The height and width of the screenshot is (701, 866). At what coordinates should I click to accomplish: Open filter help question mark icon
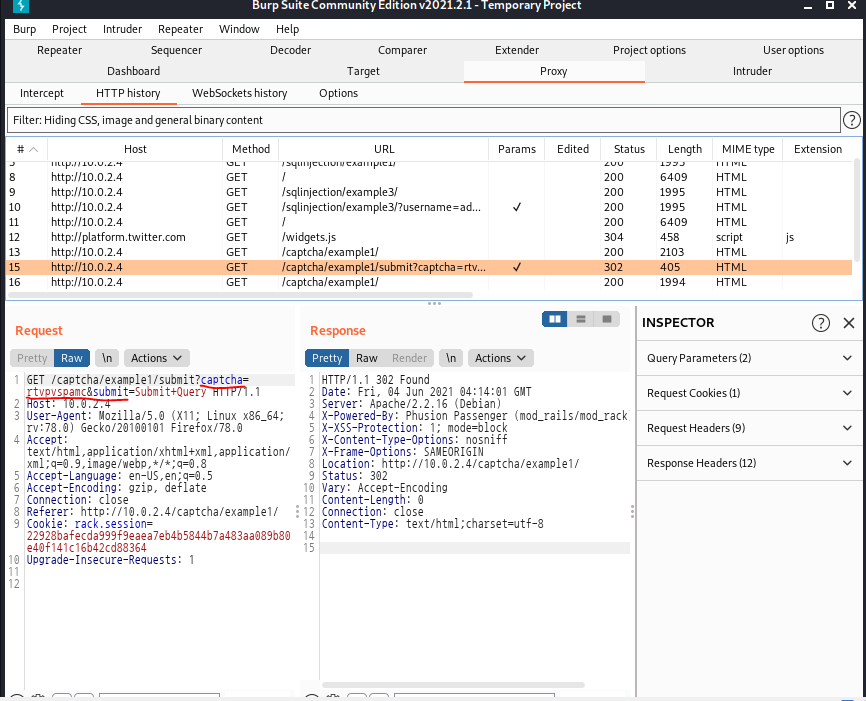(x=851, y=120)
